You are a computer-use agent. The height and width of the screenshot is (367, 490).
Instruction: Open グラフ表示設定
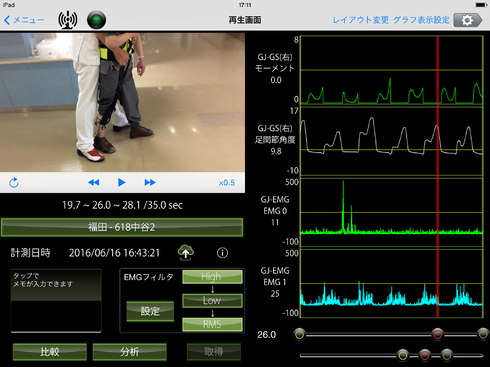421,20
